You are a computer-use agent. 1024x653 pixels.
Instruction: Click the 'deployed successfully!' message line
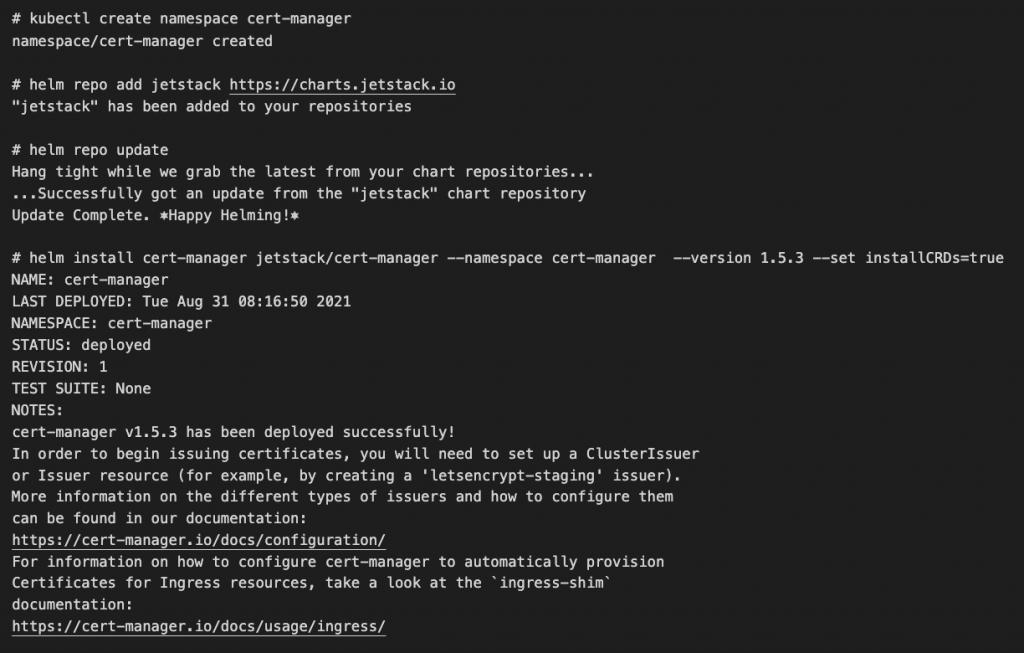pos(233,432)
